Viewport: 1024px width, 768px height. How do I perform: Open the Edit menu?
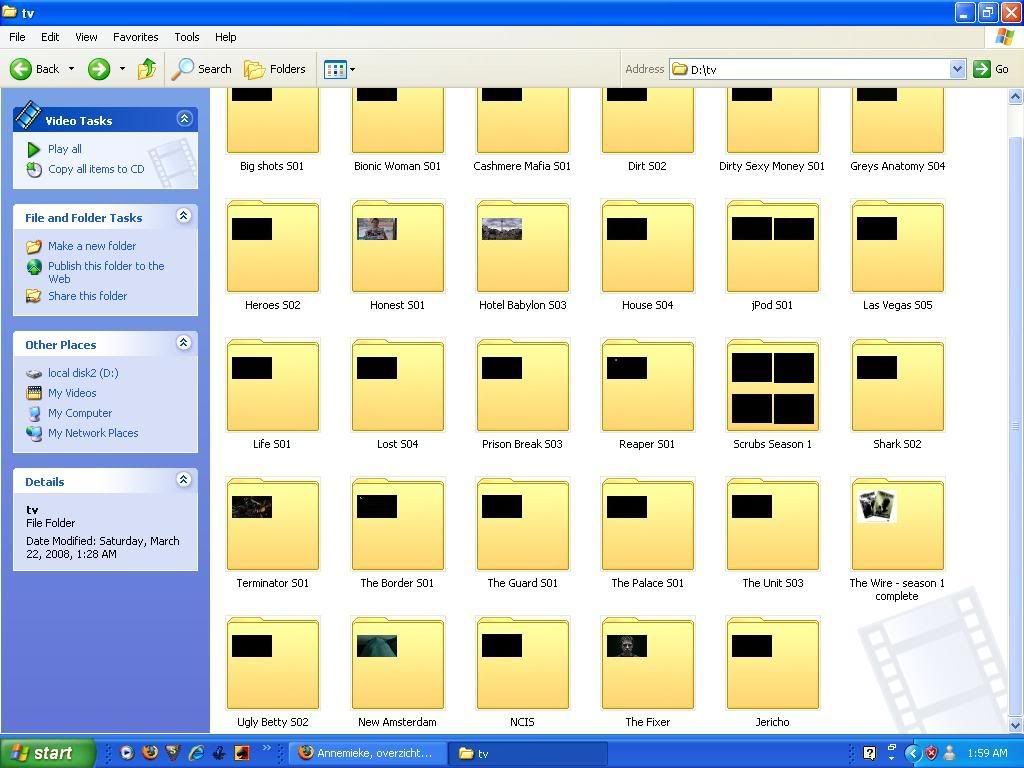click(x=50, y=37)
